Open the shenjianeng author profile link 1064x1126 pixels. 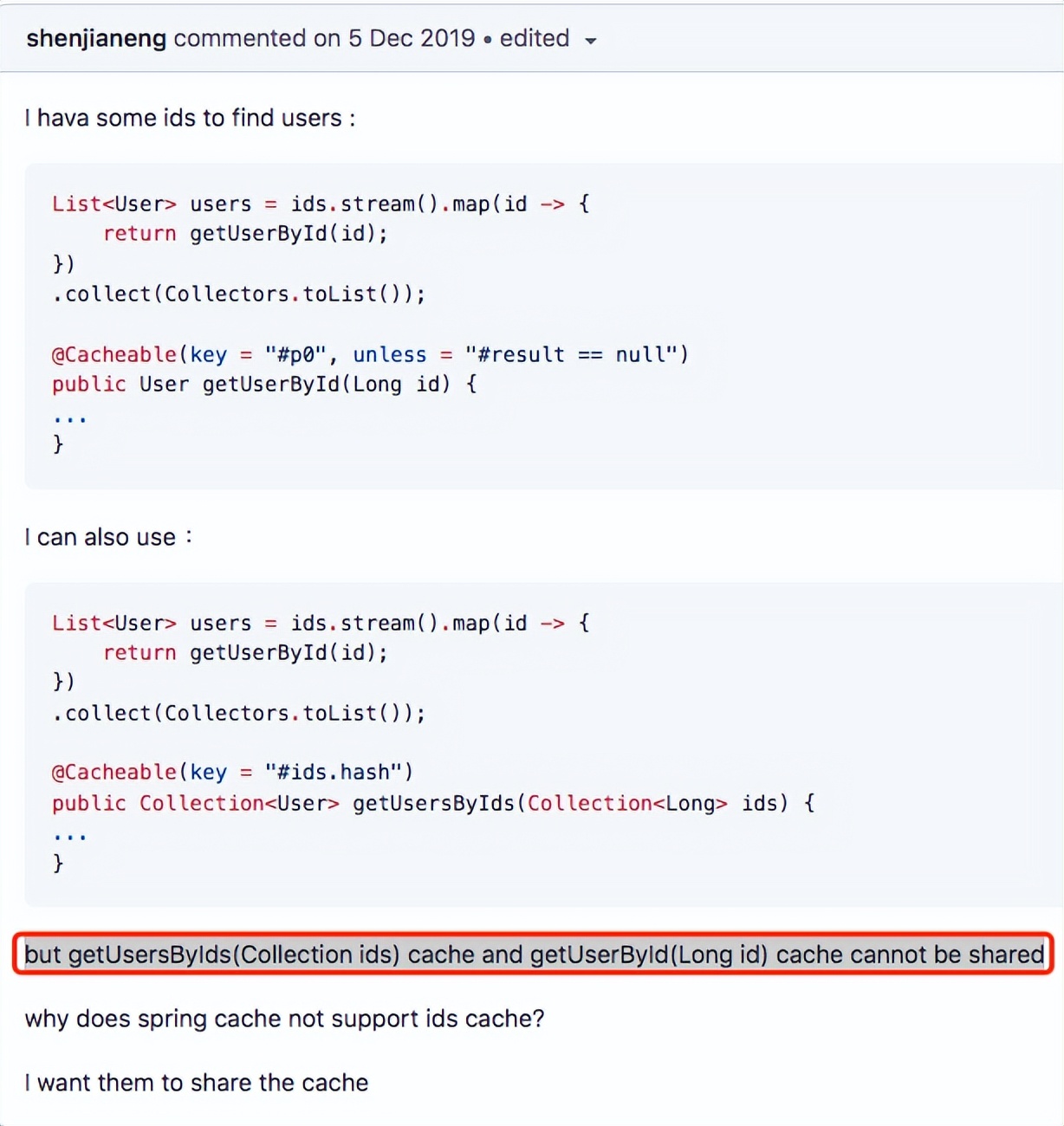(x=95, y=39)
